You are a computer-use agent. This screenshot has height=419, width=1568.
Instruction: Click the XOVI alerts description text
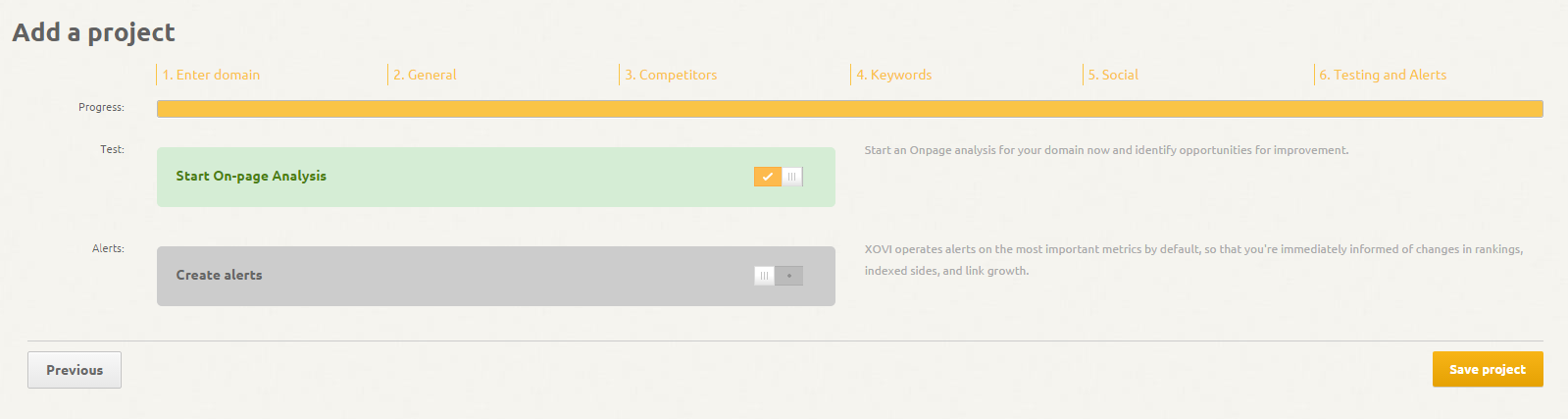point(1193,260)
